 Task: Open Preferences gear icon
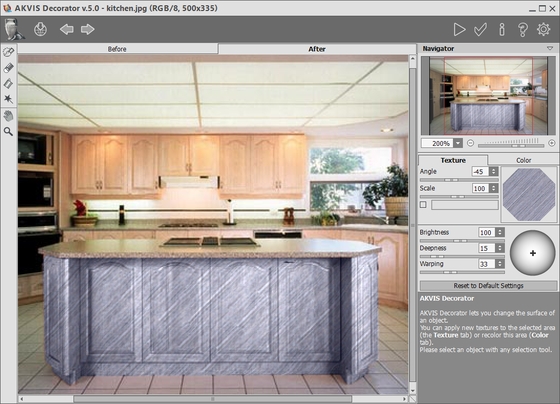544,29
